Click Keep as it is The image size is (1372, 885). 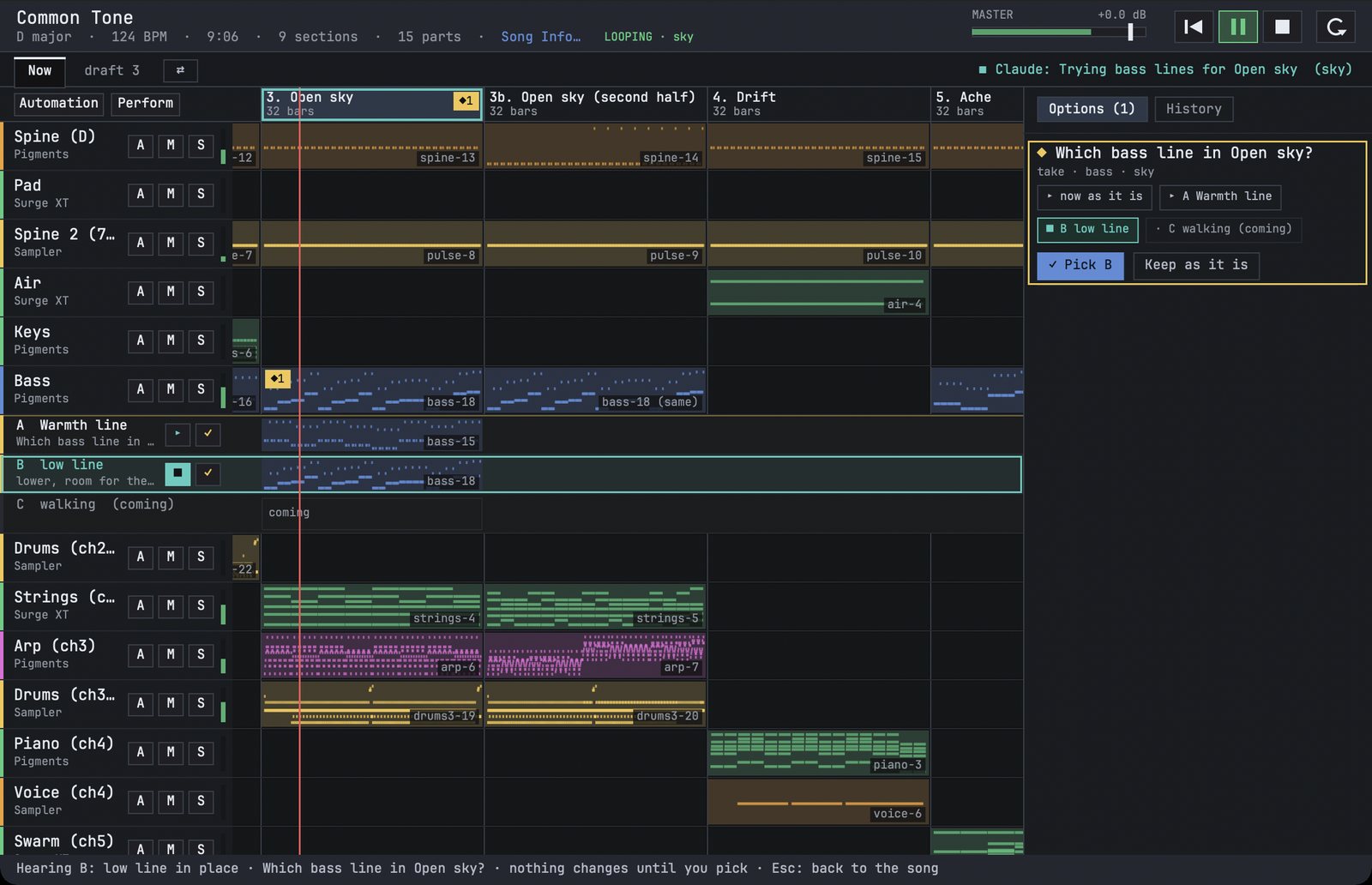[1196, 265]
